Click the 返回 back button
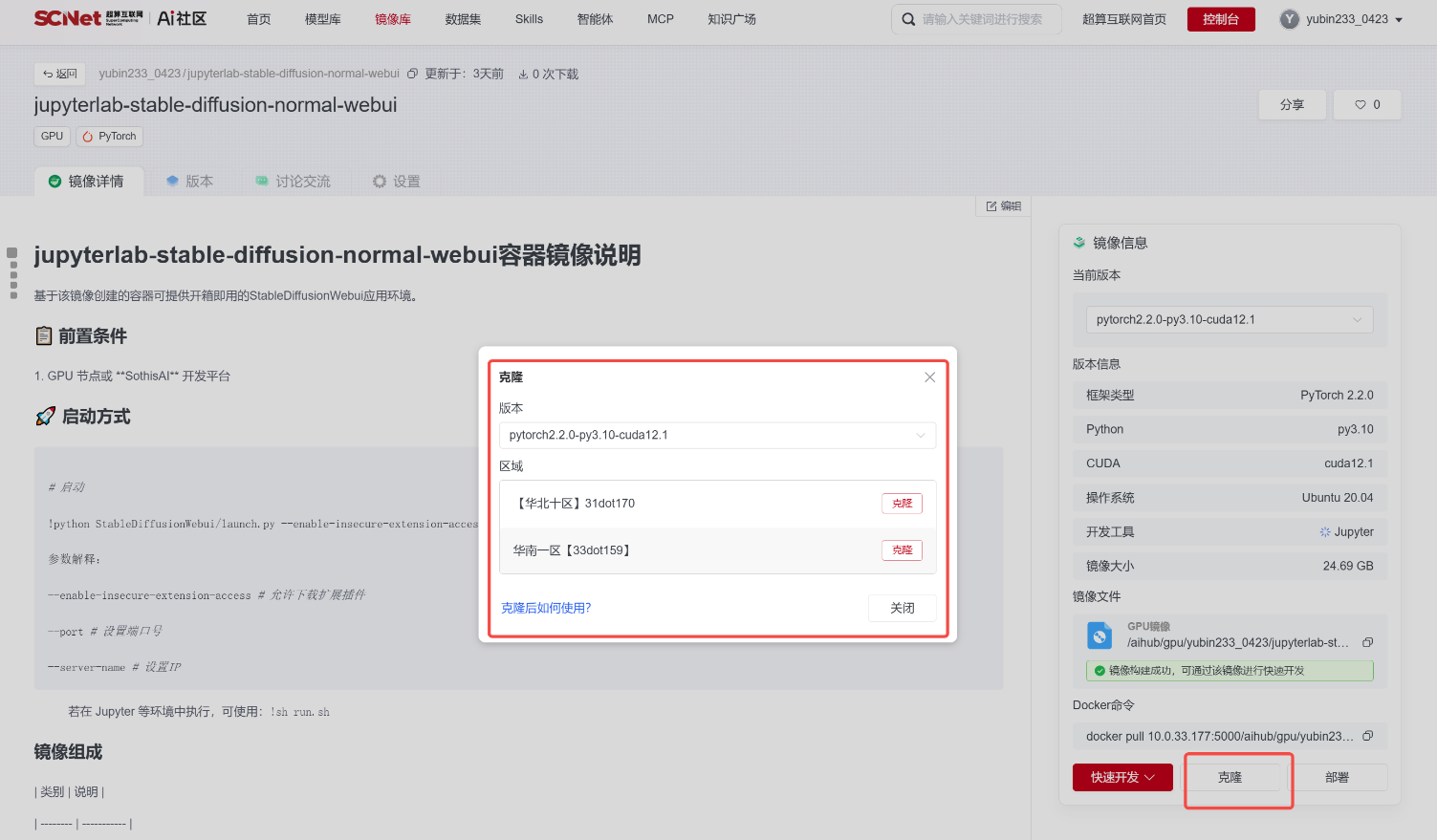Image resolution: width=1437 pixels, height=840 pixels. (59, 74)
